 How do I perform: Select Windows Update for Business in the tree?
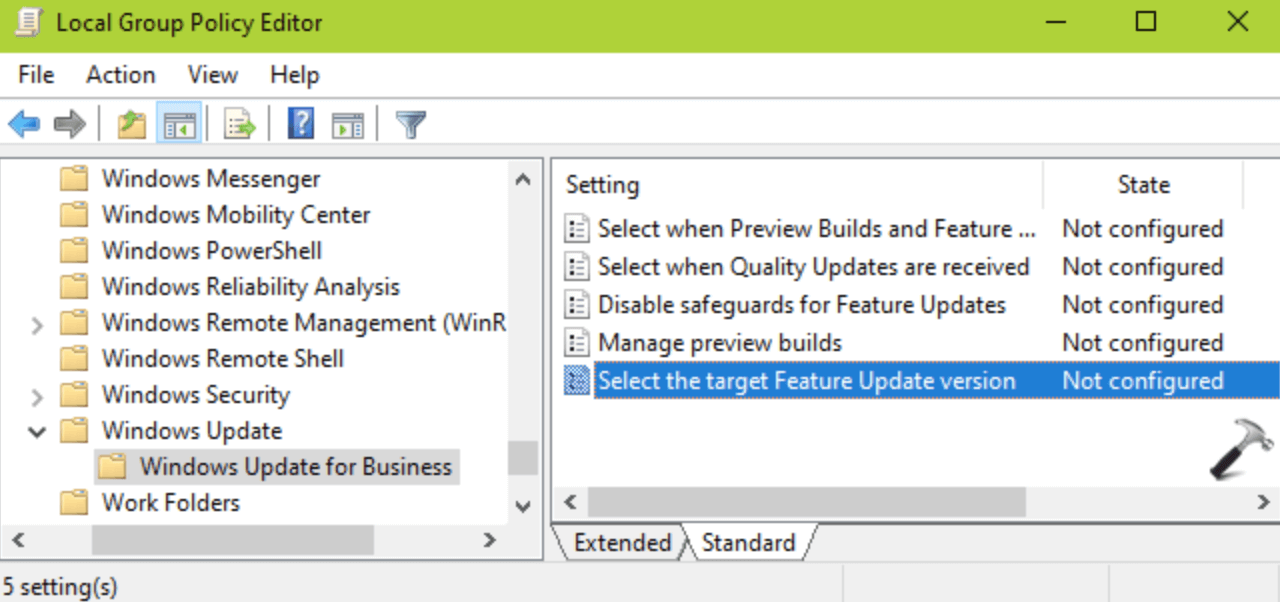(x=297, y=466)
